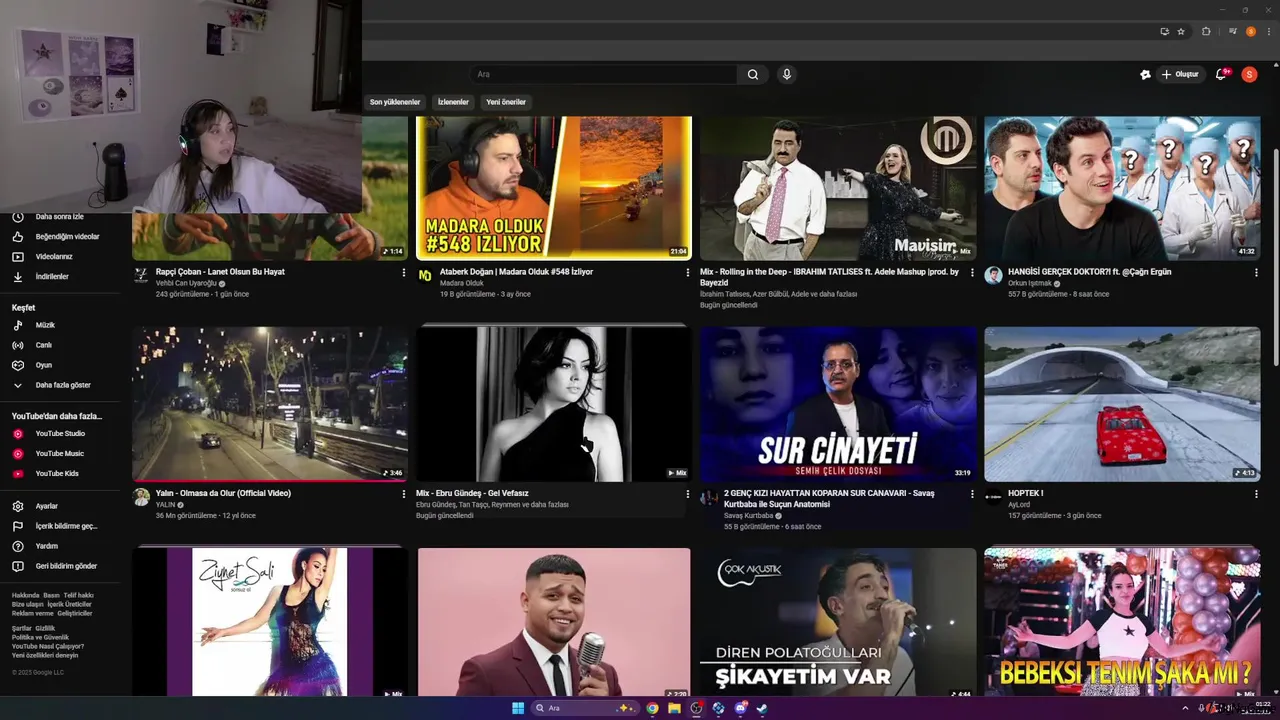Click the page vertical scrollbar
This screenshot has width=1280, height=720.
1275,257
